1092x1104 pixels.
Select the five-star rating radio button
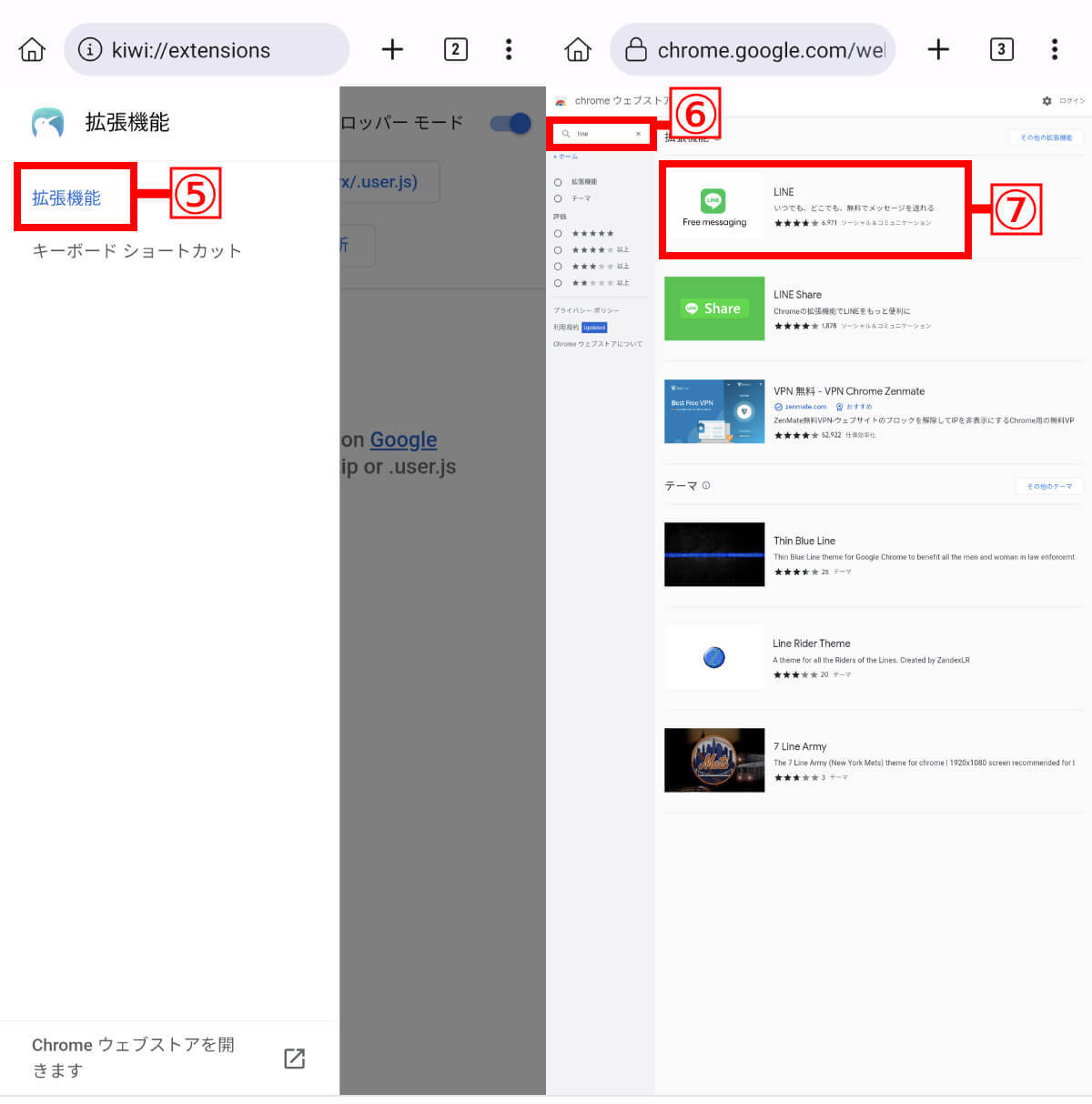coord(558,233)
